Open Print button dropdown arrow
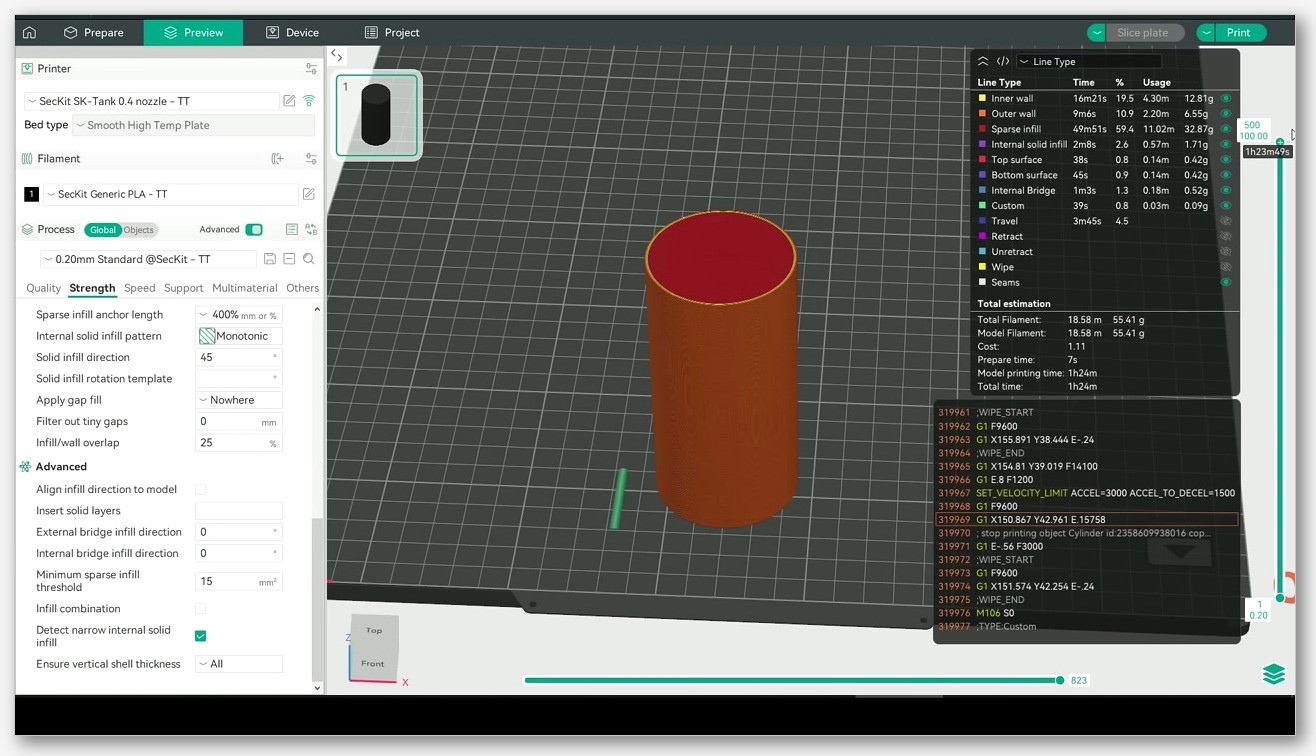Viewport: 1316px width, 756px height. coord(1206,33)
